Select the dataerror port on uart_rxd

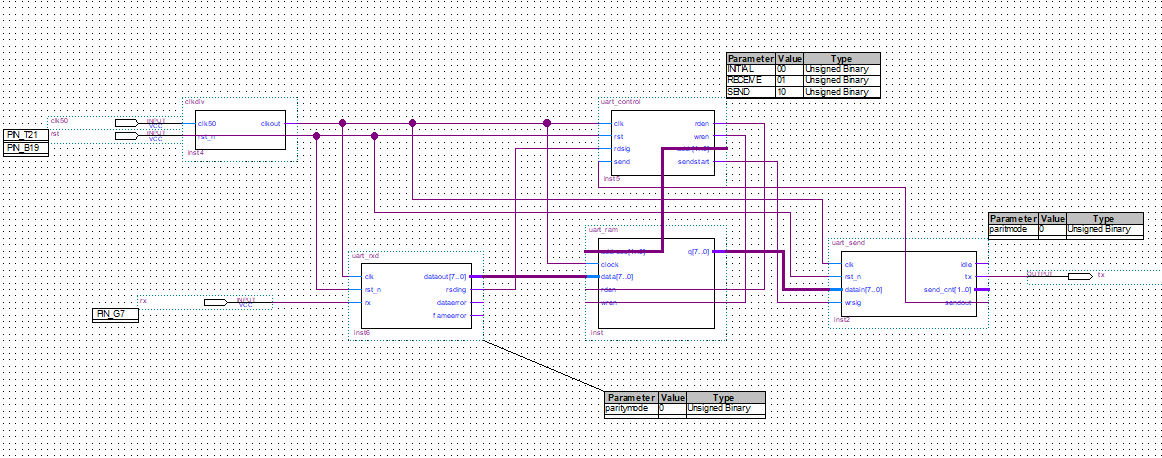(x=453, y=302)
